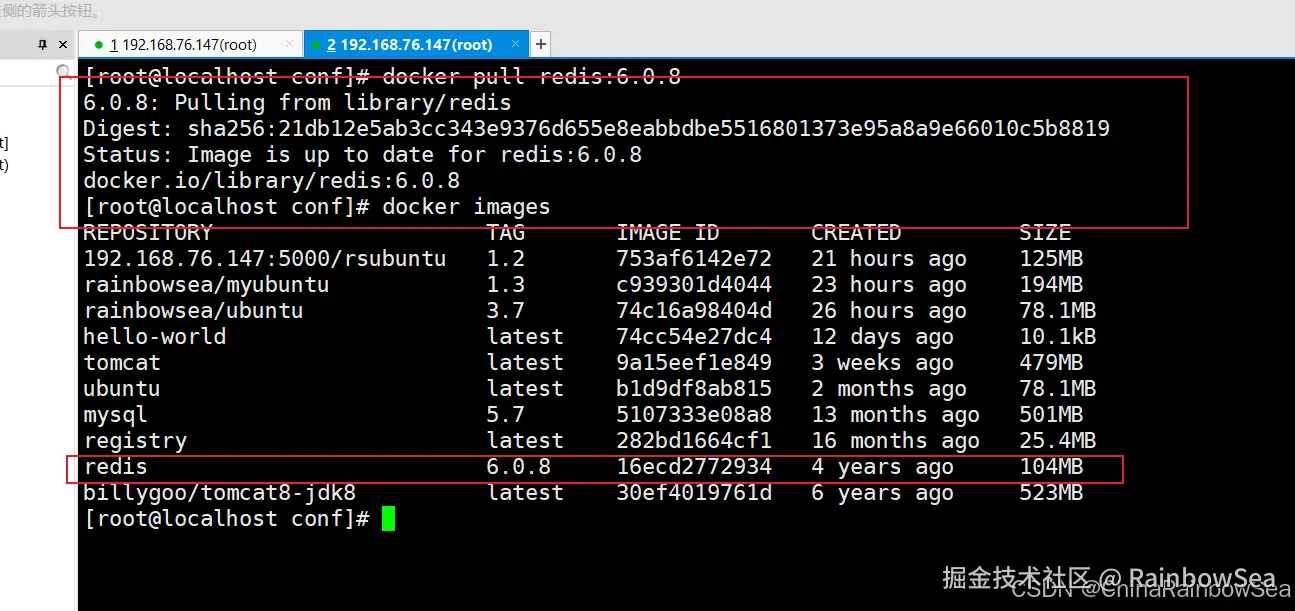
Task: Click the SIZE column header
Action: coord(1045,232)
